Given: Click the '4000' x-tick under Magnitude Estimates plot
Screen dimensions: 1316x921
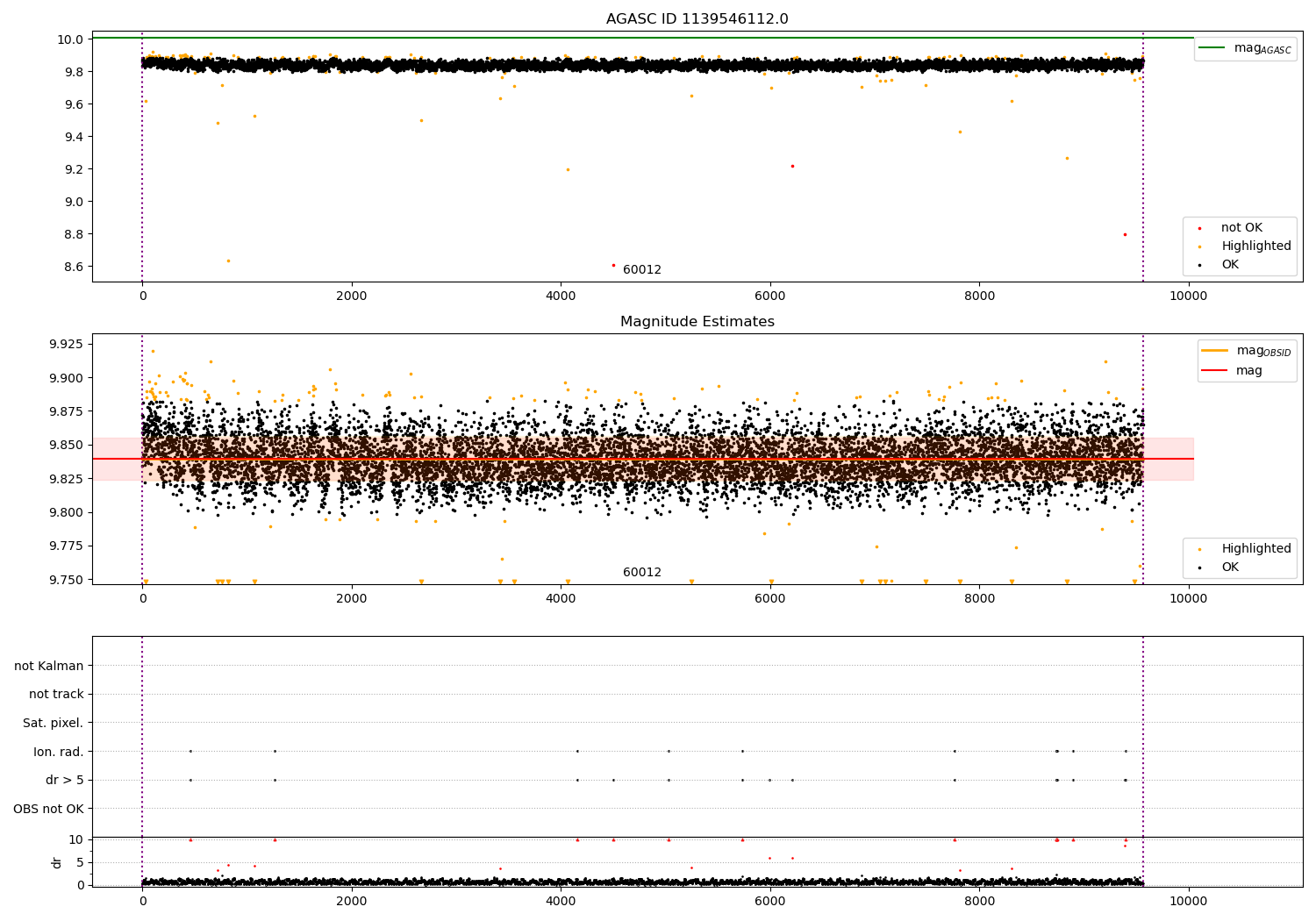Looking at the screenshot, I should (561, 599).
